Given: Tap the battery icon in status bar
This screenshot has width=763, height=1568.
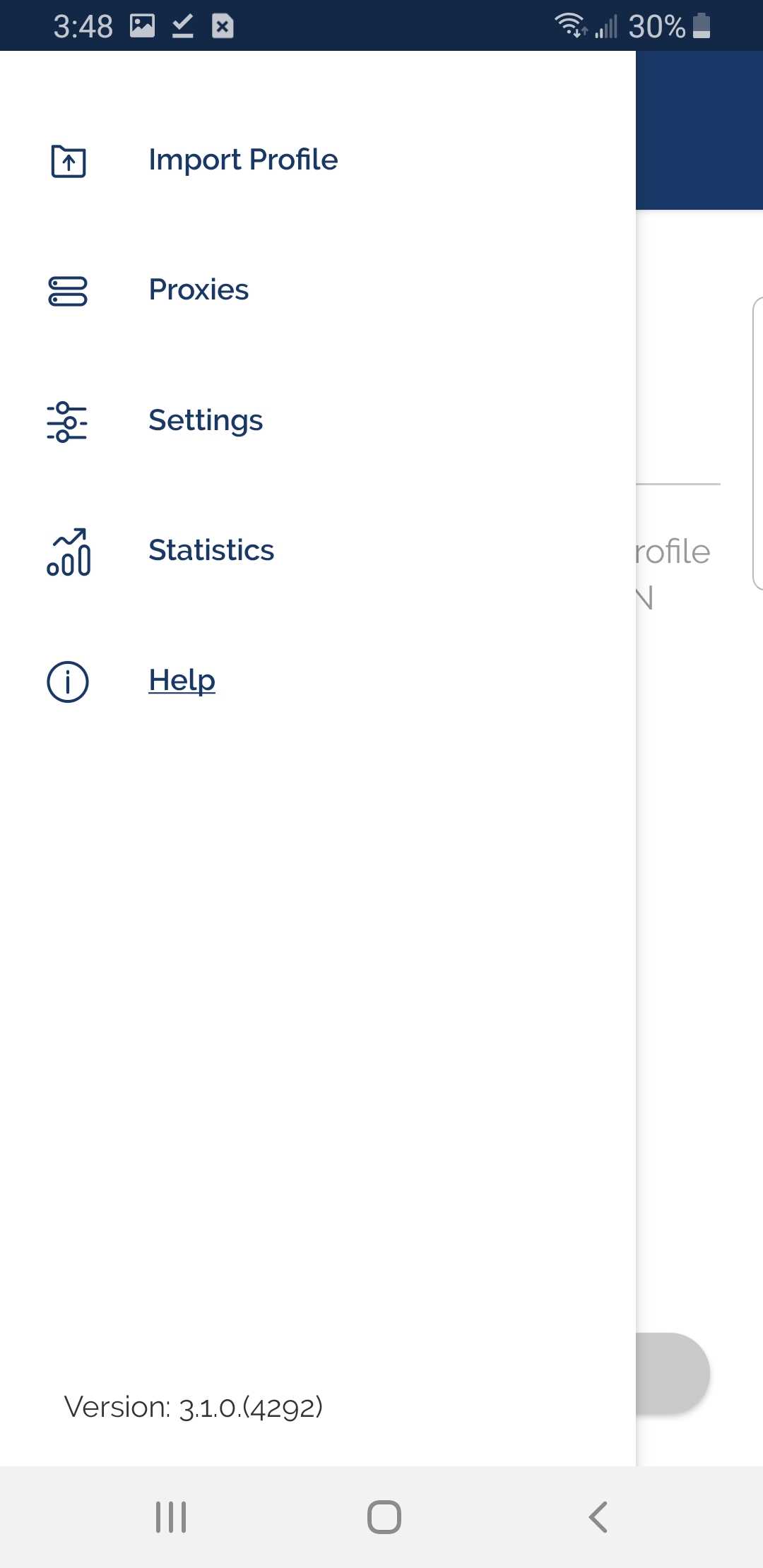Looking at the screenshot, I should click(x=702, y=25).
